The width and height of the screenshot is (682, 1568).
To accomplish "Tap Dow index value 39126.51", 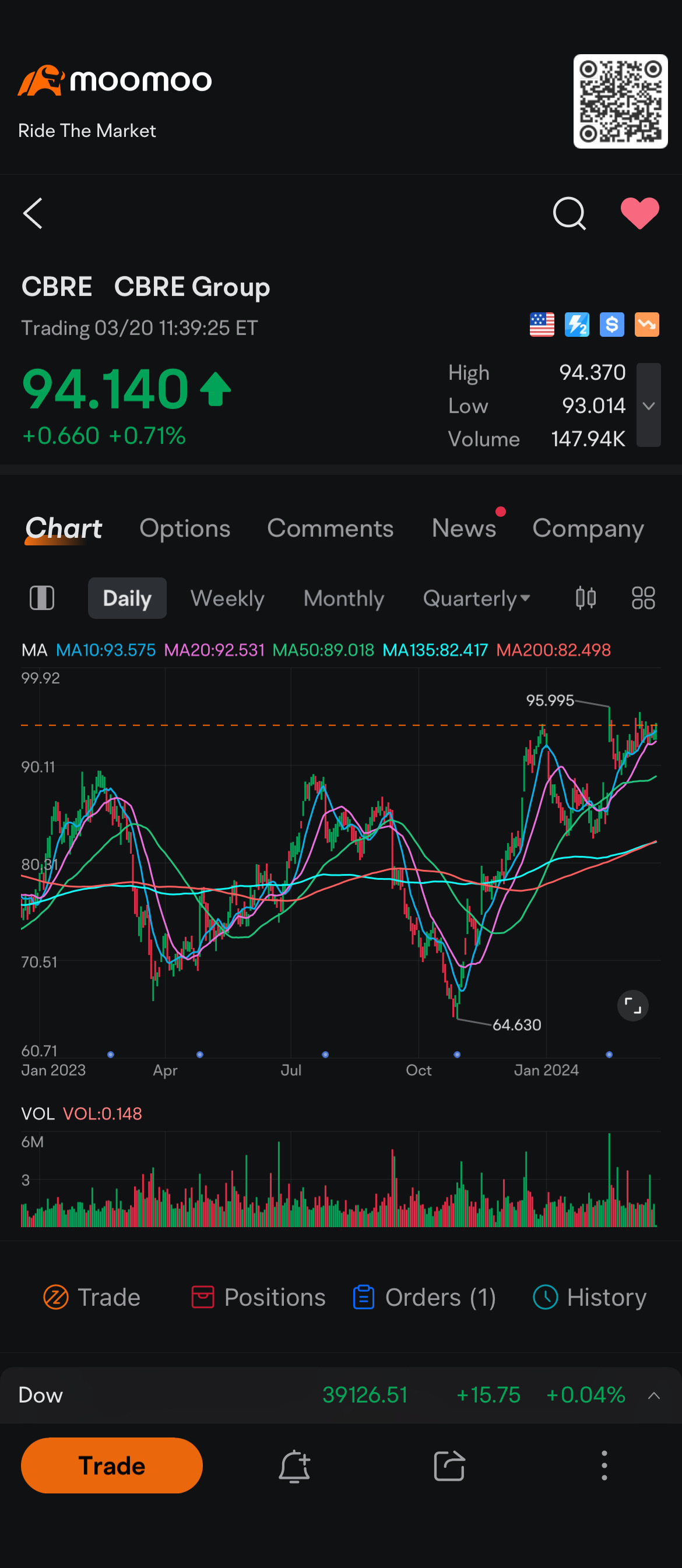I will [365, 1395].
